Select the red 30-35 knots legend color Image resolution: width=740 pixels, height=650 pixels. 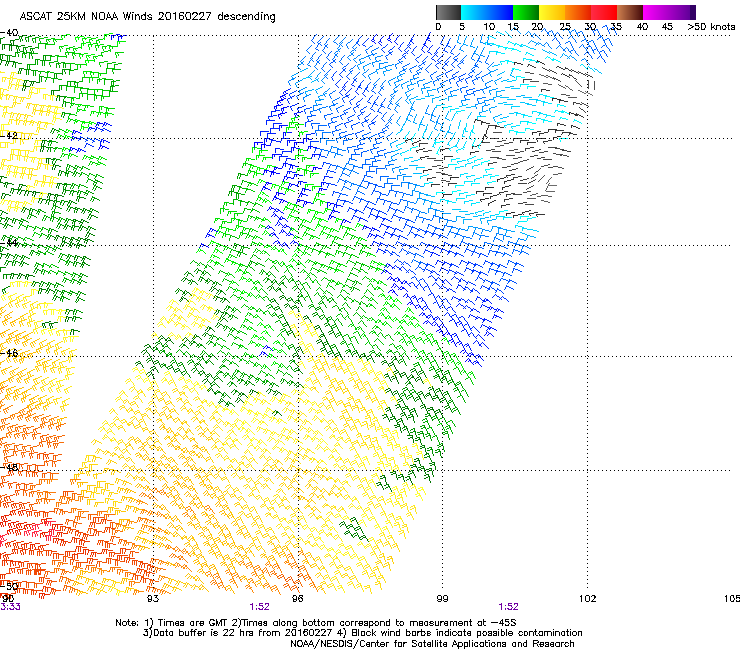tap(604, 12)
